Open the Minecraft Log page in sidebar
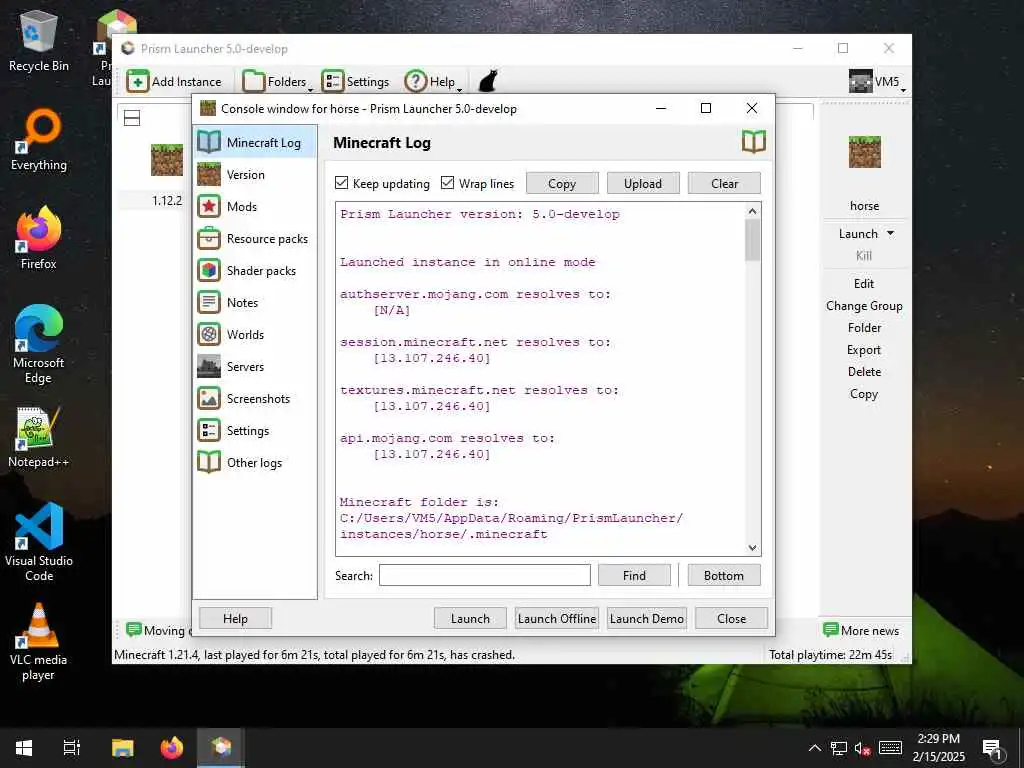This screenshot has height=768, width=1024. (x=255, y=142)
